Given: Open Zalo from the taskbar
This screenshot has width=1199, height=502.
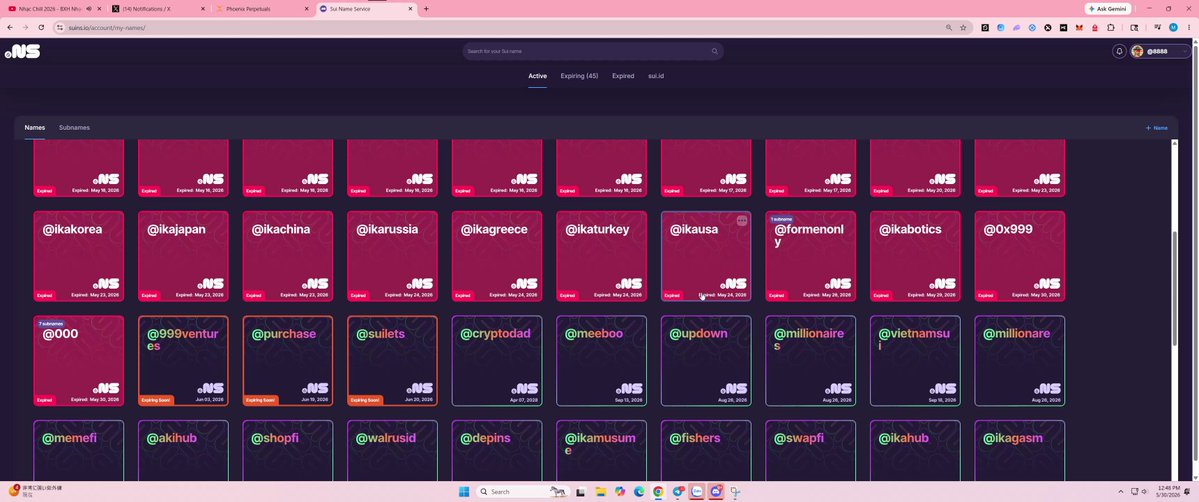Looking at the screenshot, I should click(x=697, y=491).
